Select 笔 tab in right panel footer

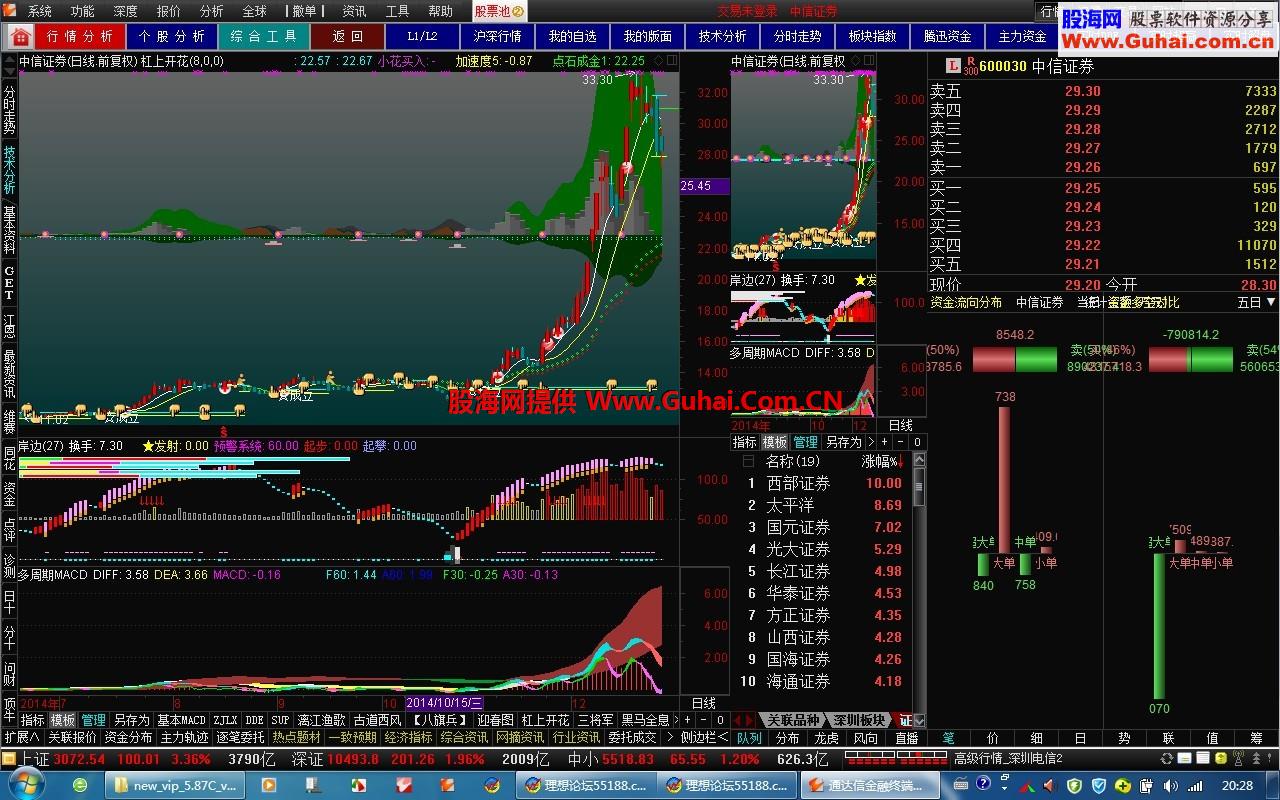point(948,738)
